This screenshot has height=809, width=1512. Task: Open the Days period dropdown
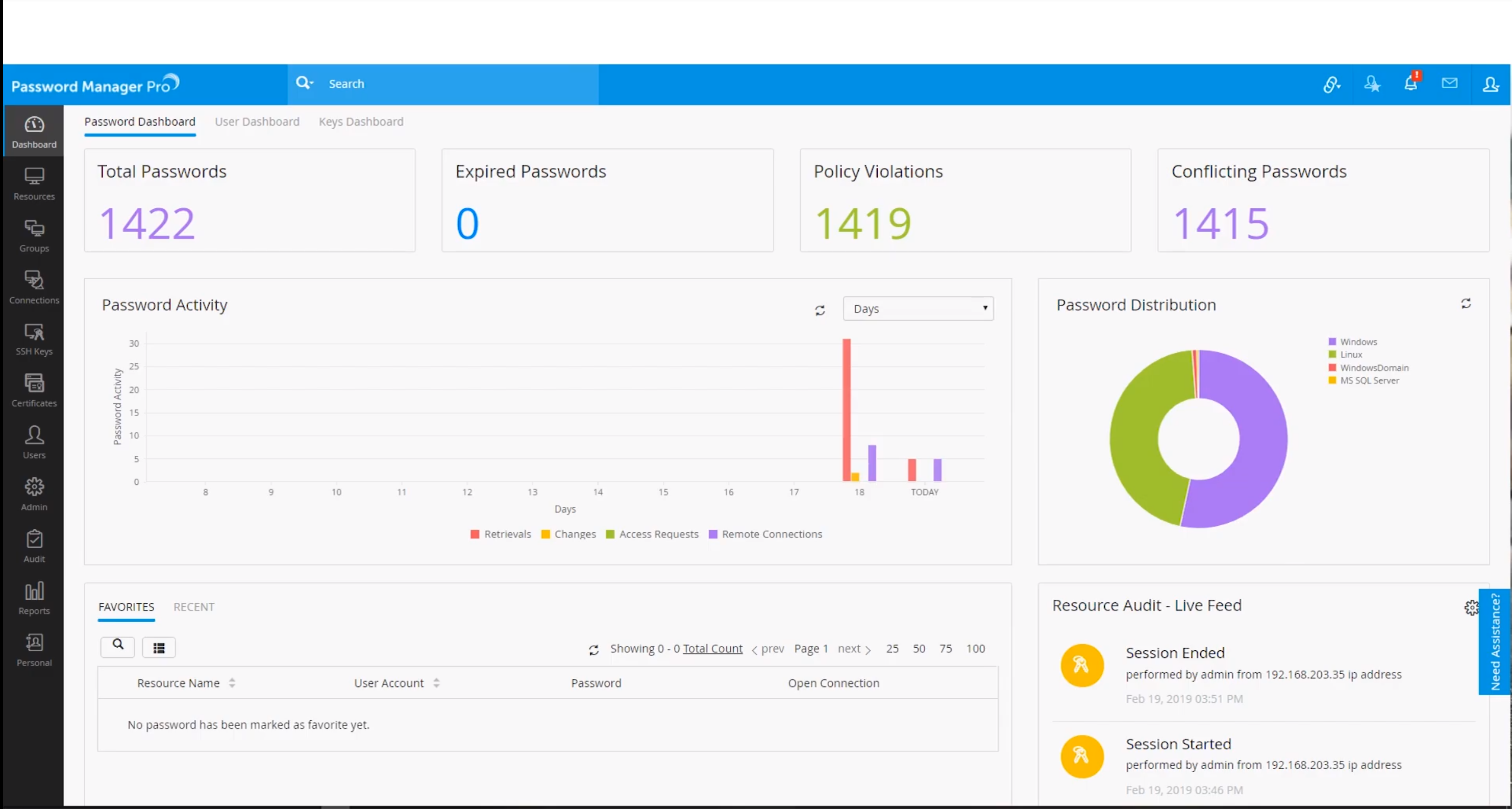(x=918, y=309)
